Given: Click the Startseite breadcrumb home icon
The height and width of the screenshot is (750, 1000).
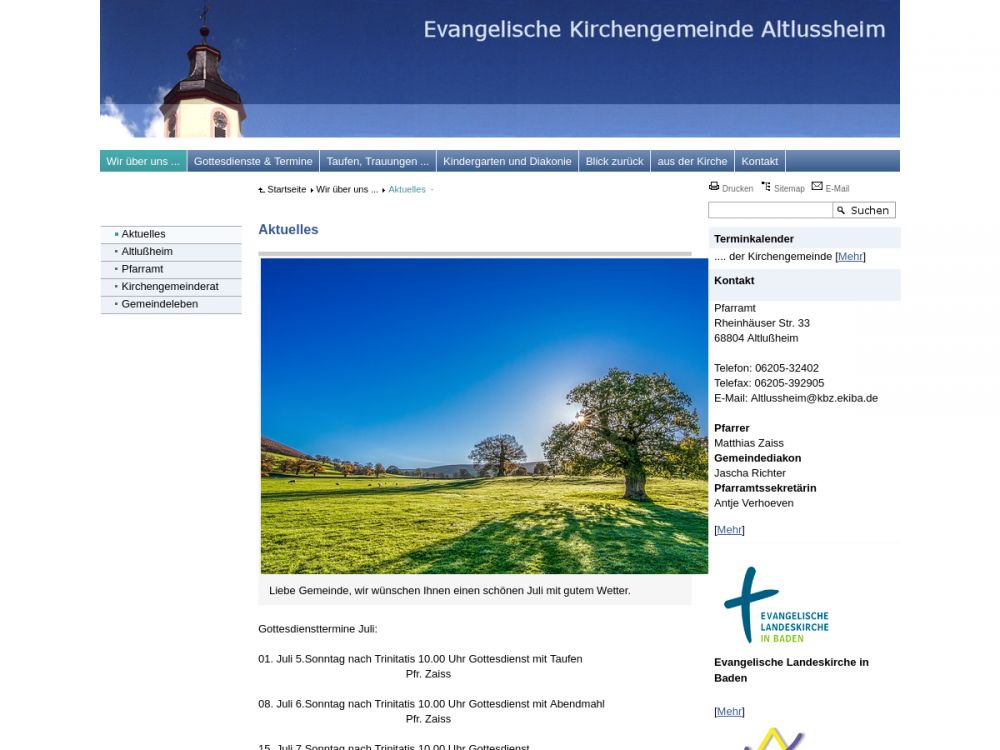Looking at the screenshot, I should pos(262,190).
